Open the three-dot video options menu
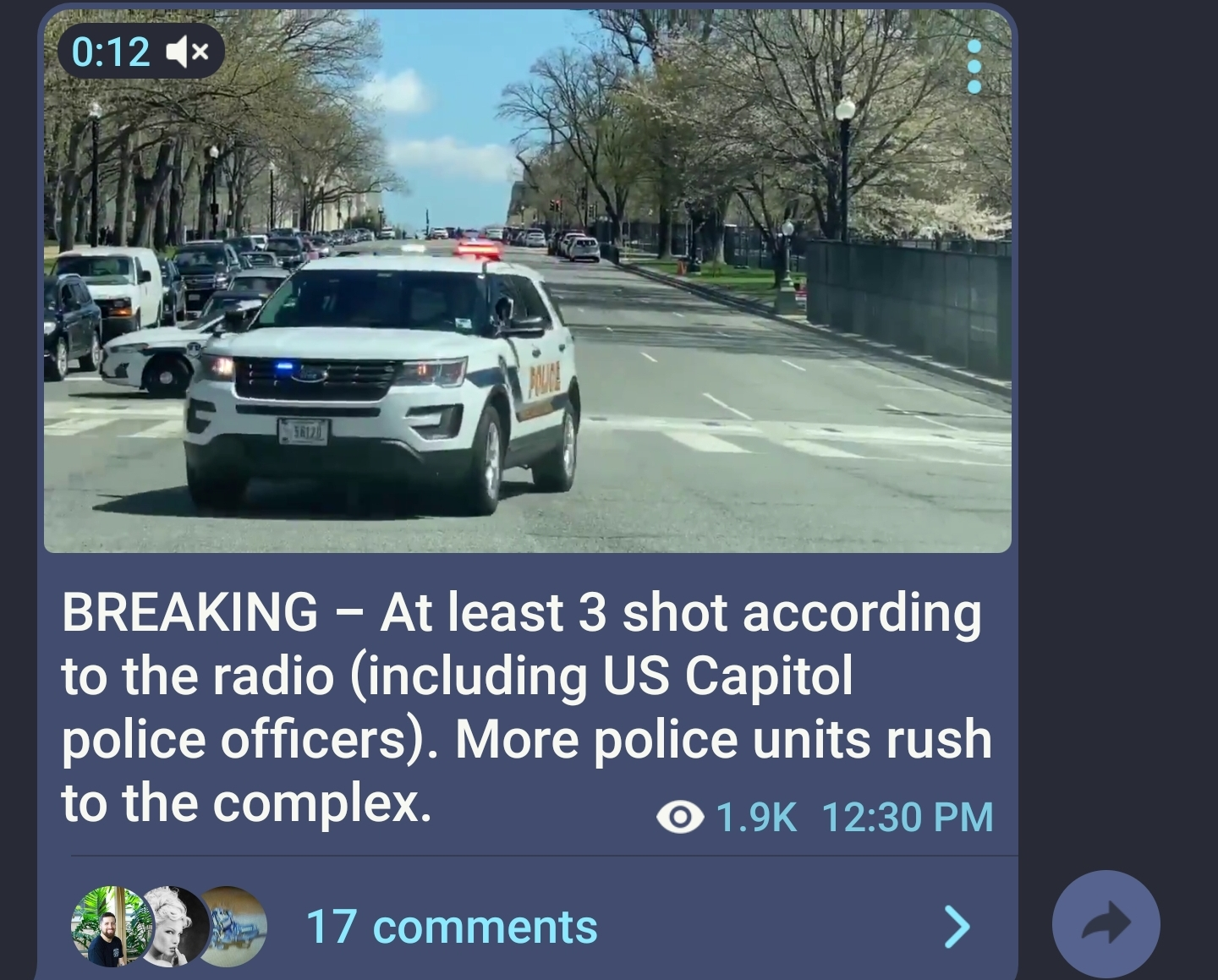This screenshot has height=980, width=1218. coord(974,66)
